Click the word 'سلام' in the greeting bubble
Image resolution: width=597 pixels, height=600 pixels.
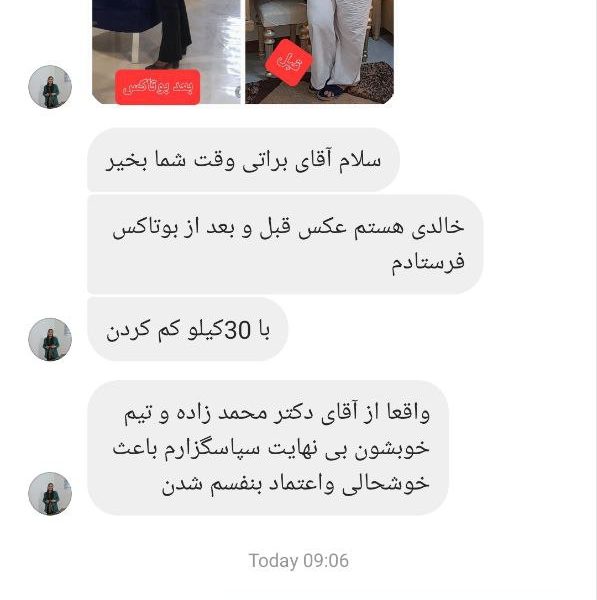360,160
